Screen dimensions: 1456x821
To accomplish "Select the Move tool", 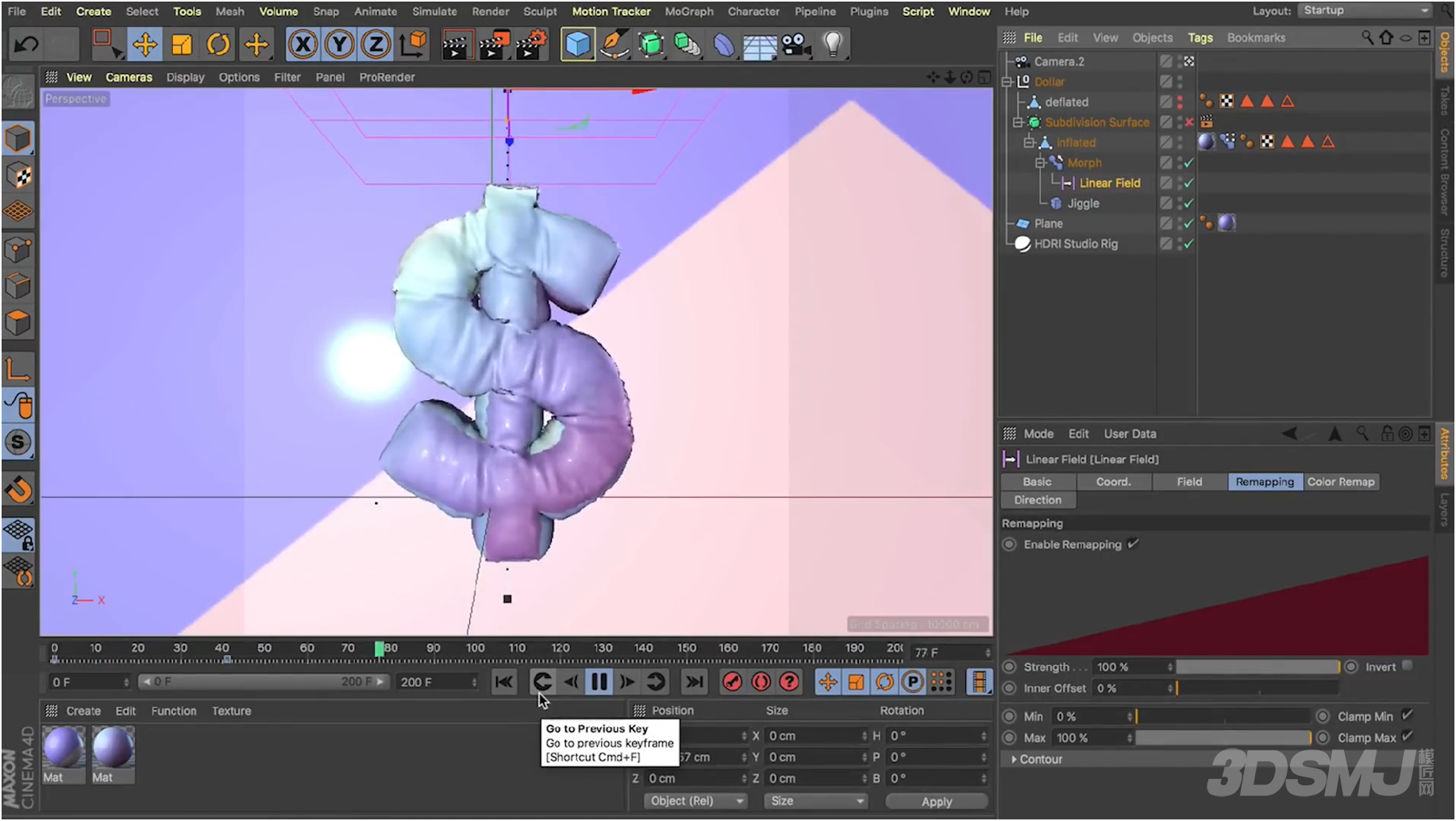I will [x=144, y=44].
